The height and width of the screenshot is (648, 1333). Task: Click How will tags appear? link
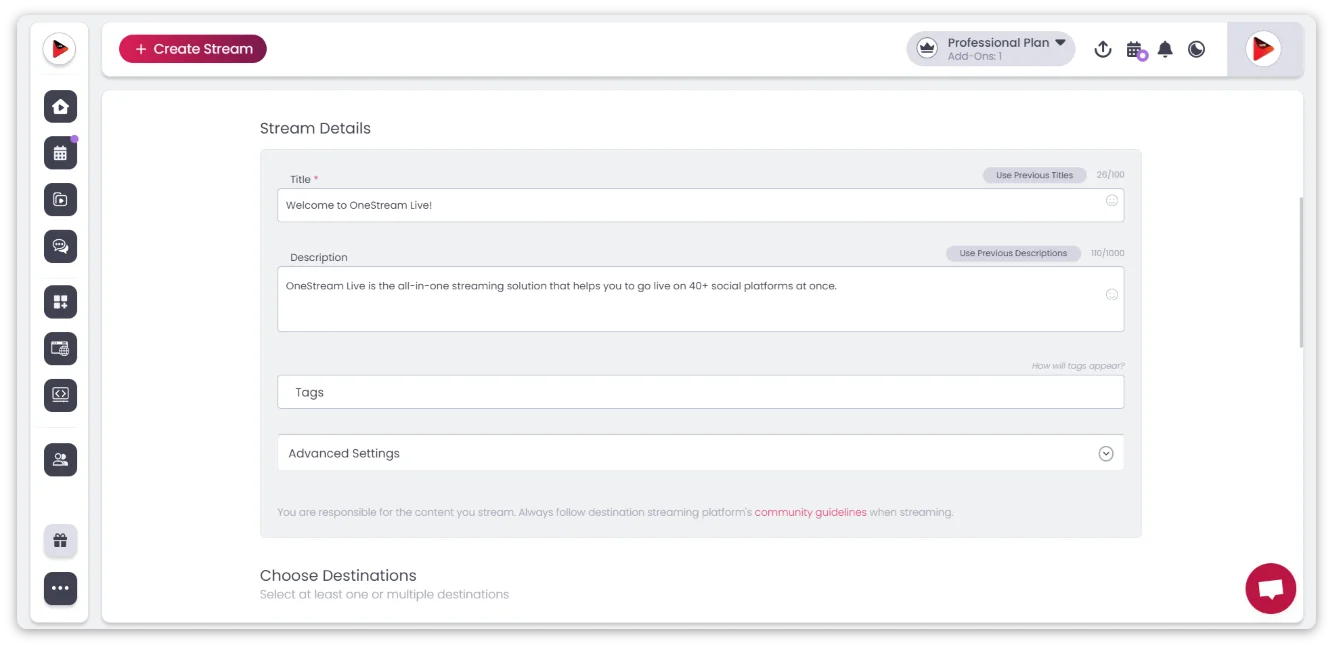click(x=1078, y=366)
